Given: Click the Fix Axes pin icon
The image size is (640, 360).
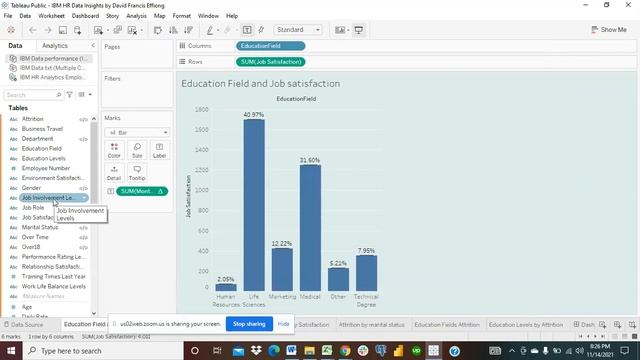Looking at the screenshot, I should tap(262, 30).
